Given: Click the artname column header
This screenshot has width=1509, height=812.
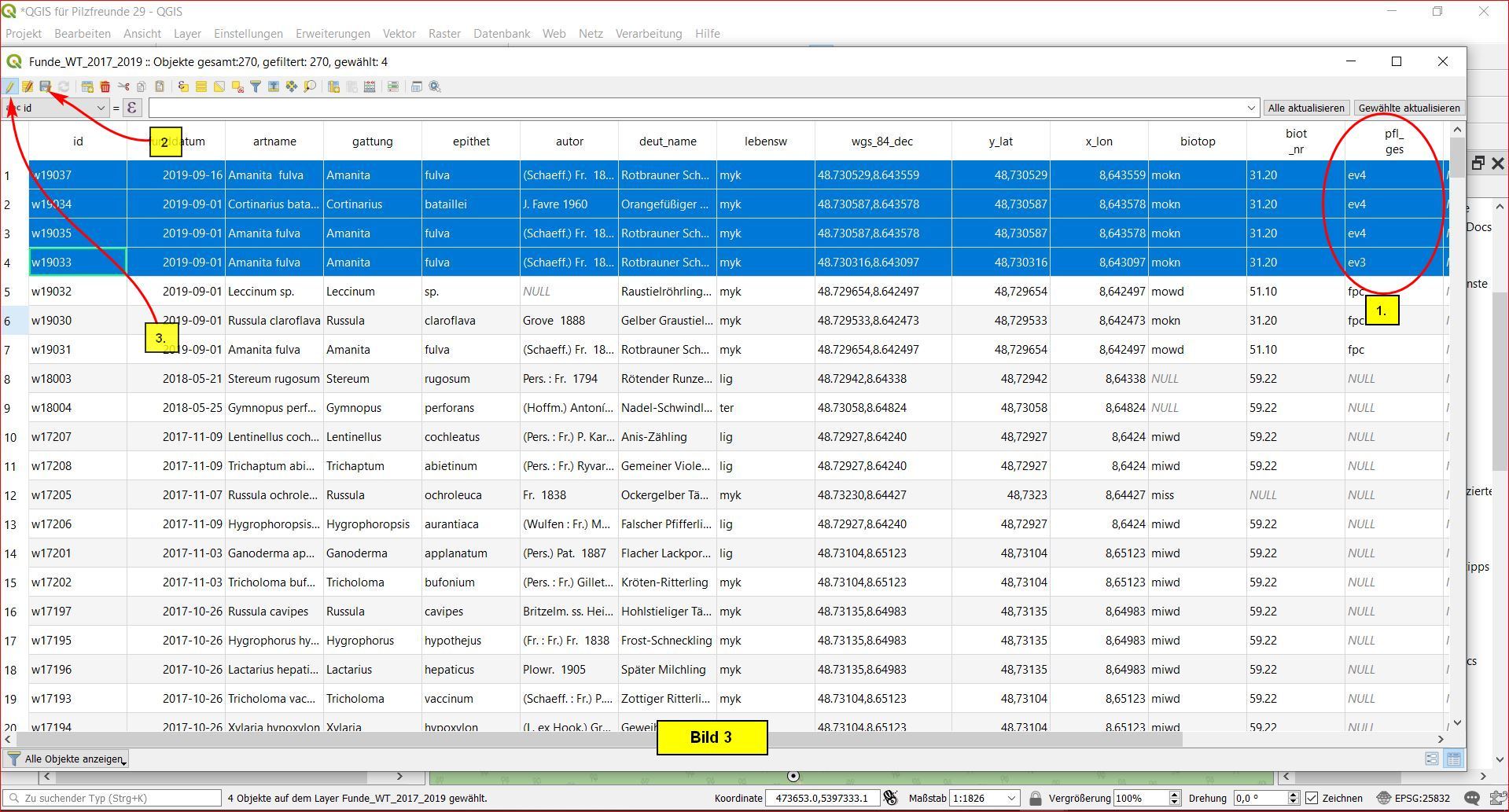Looking at the screenshot, I should (274, 141).
